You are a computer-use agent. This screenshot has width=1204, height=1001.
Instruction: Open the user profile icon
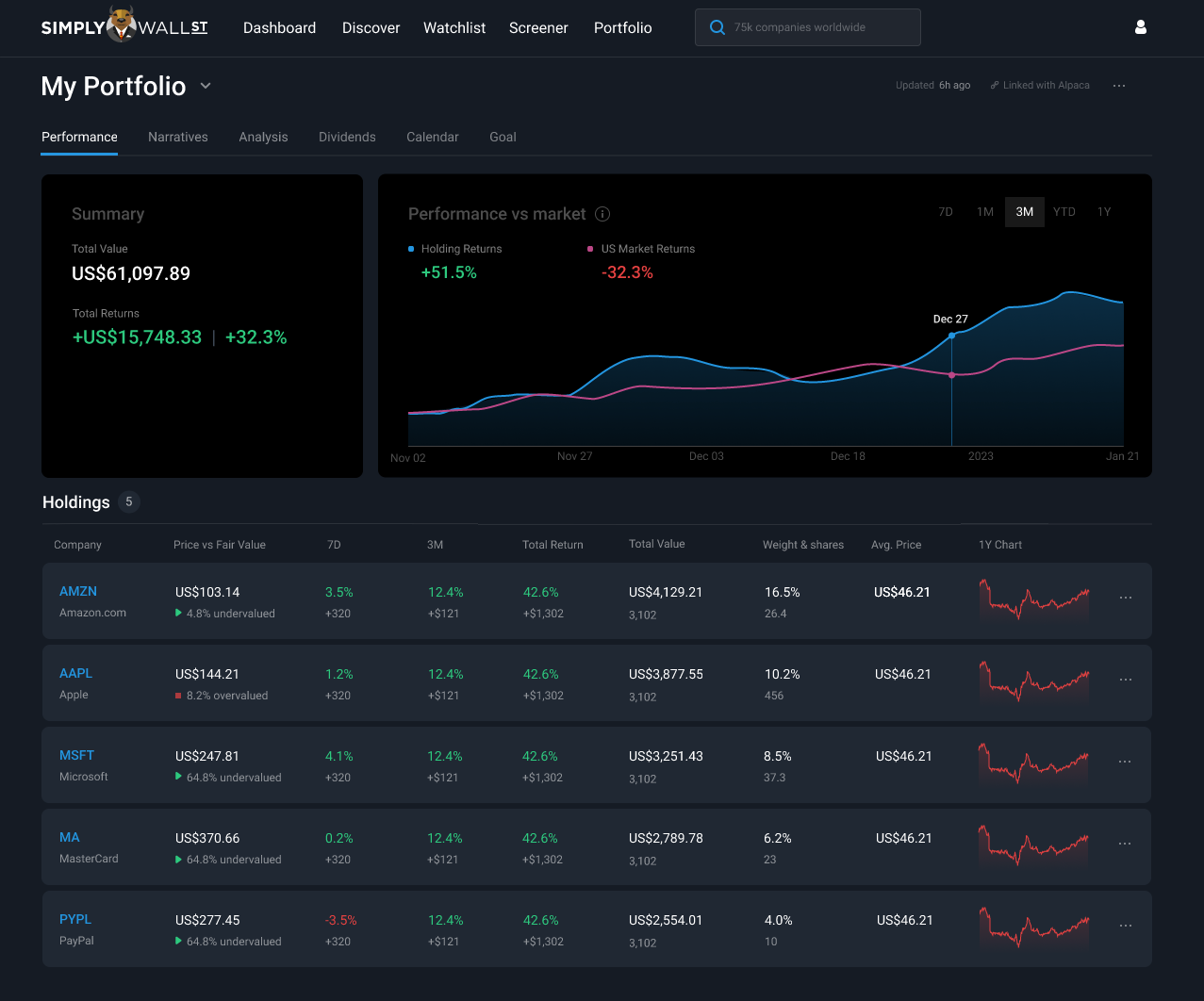click(x=1141, y=27)
